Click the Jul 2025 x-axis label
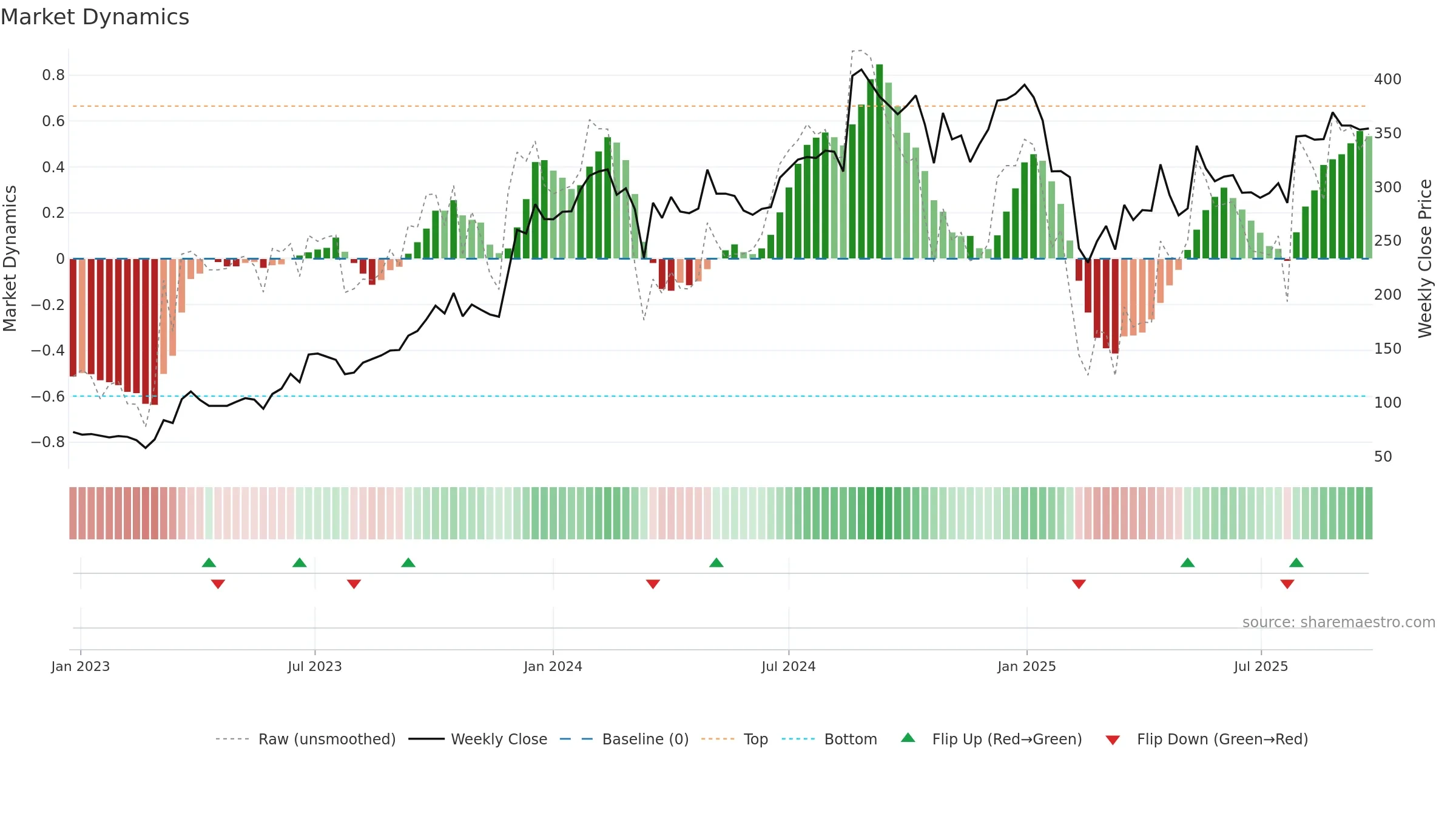Image resolution: width=1456 pixels, height=819 pixels. [x=1261, y=666]
